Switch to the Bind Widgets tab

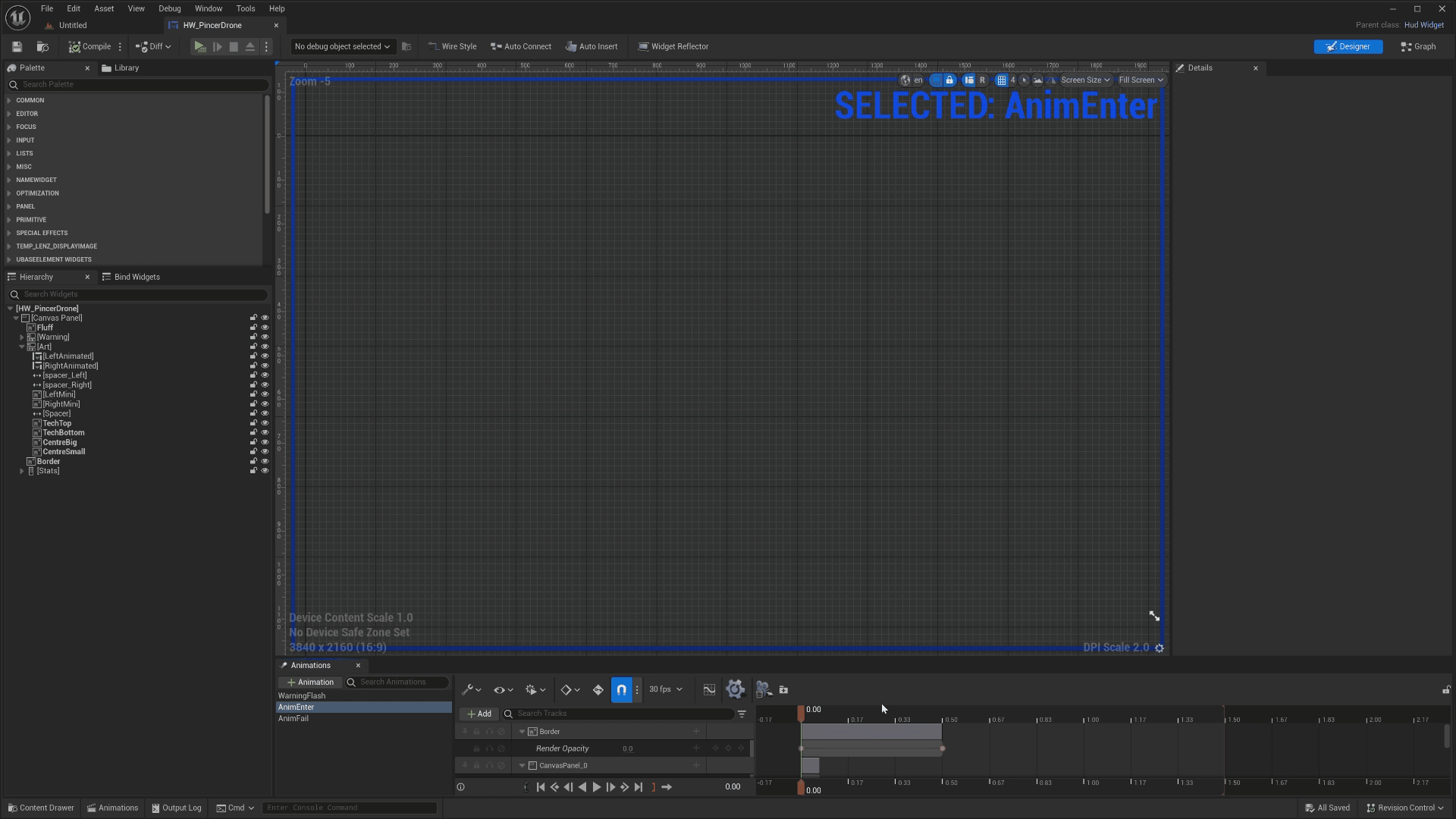pos(131,277)
